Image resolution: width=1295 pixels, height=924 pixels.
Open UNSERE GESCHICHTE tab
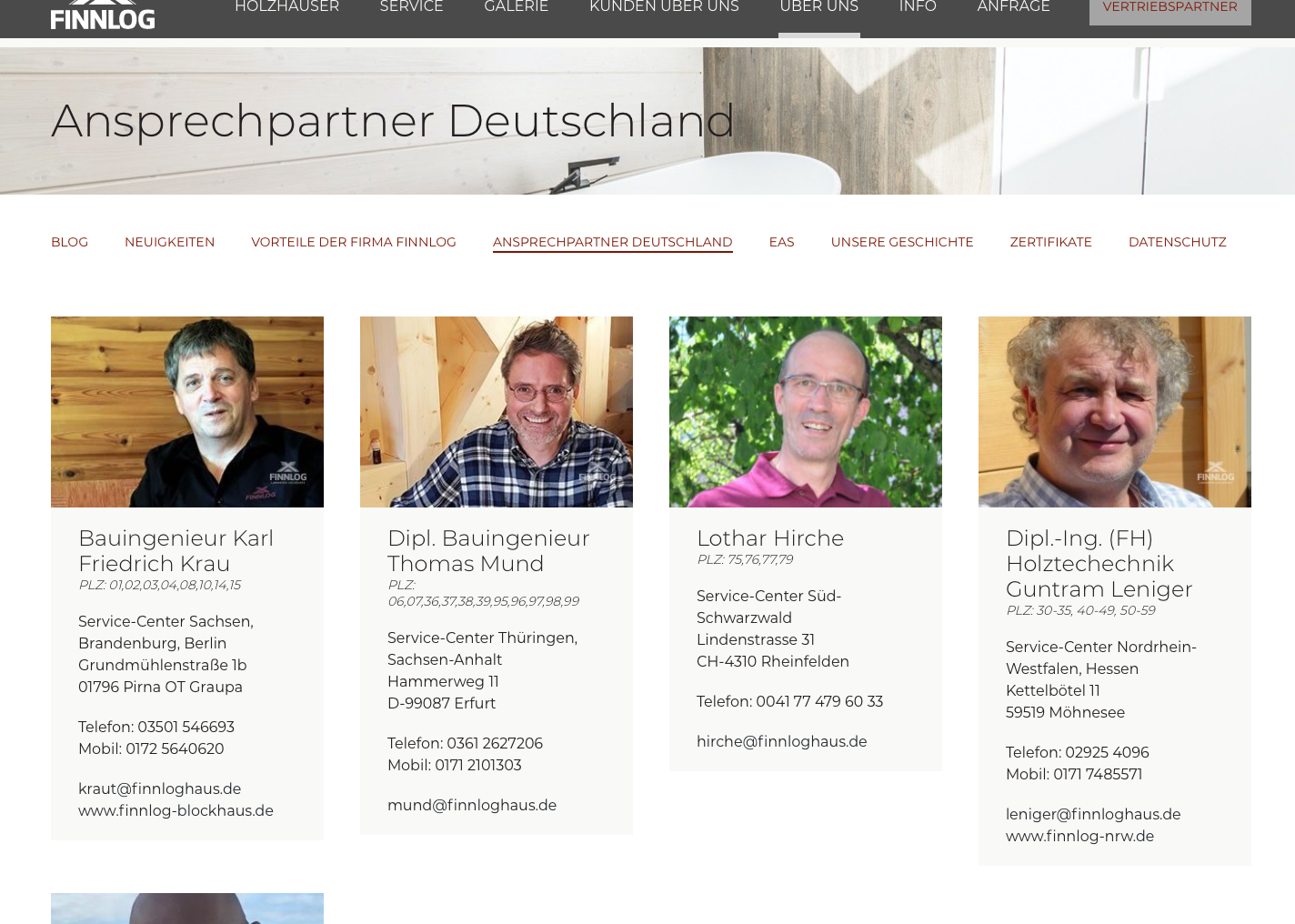tap(901, 242)
